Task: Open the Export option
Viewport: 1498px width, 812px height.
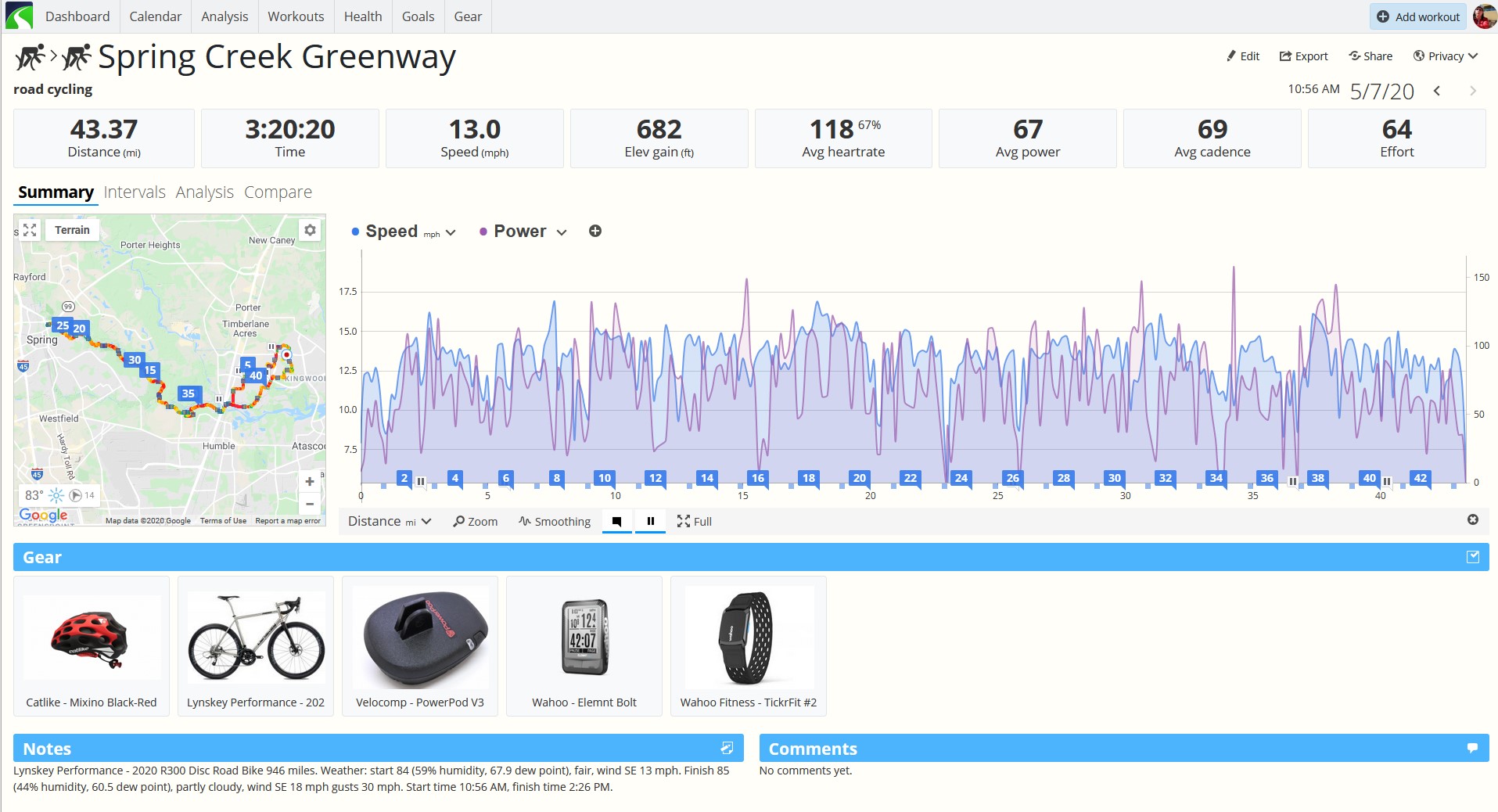Action: (1303, 56)
